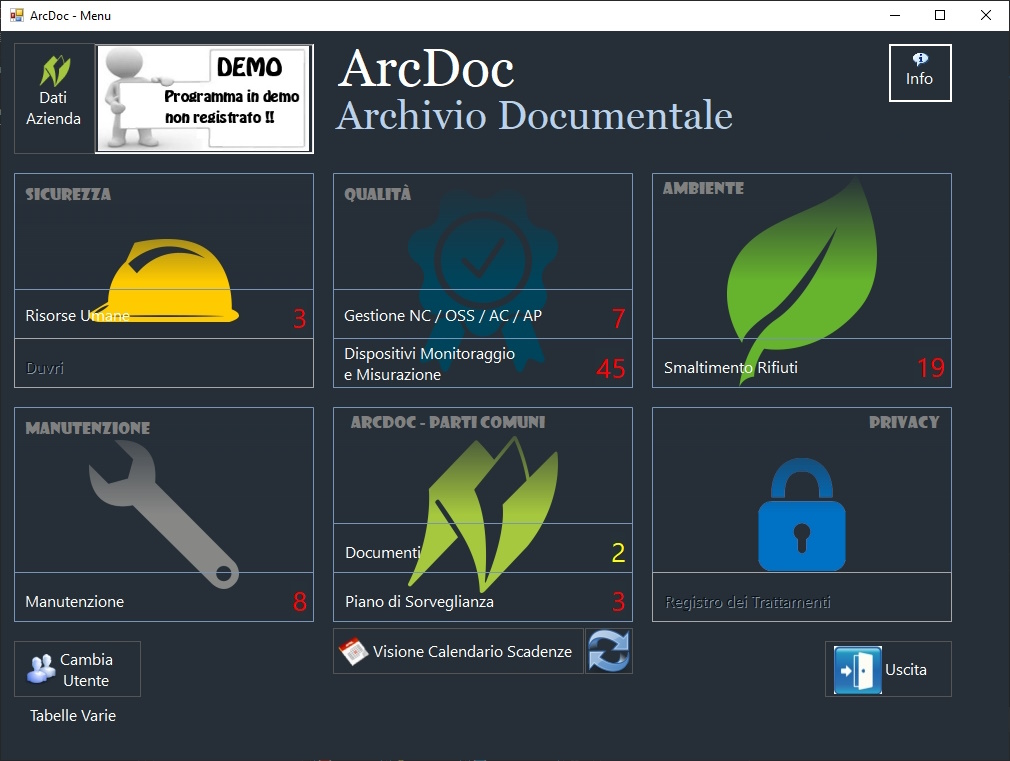
Task: Maximize the ArcDoc - Menu window
Action: point(940,15)
